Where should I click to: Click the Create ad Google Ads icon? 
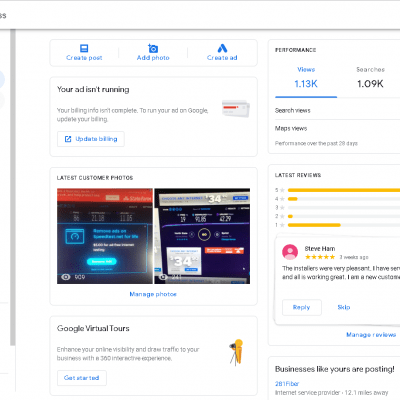222,48
